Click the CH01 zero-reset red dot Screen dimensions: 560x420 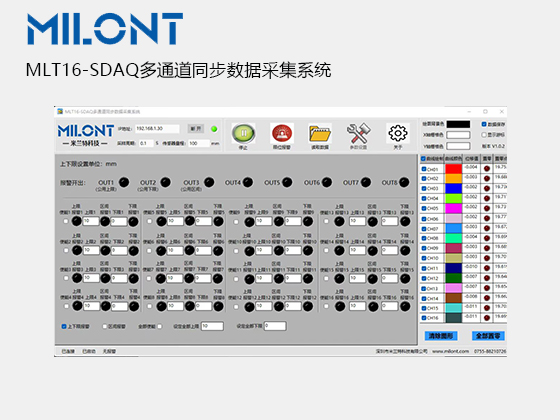[487, 169]
